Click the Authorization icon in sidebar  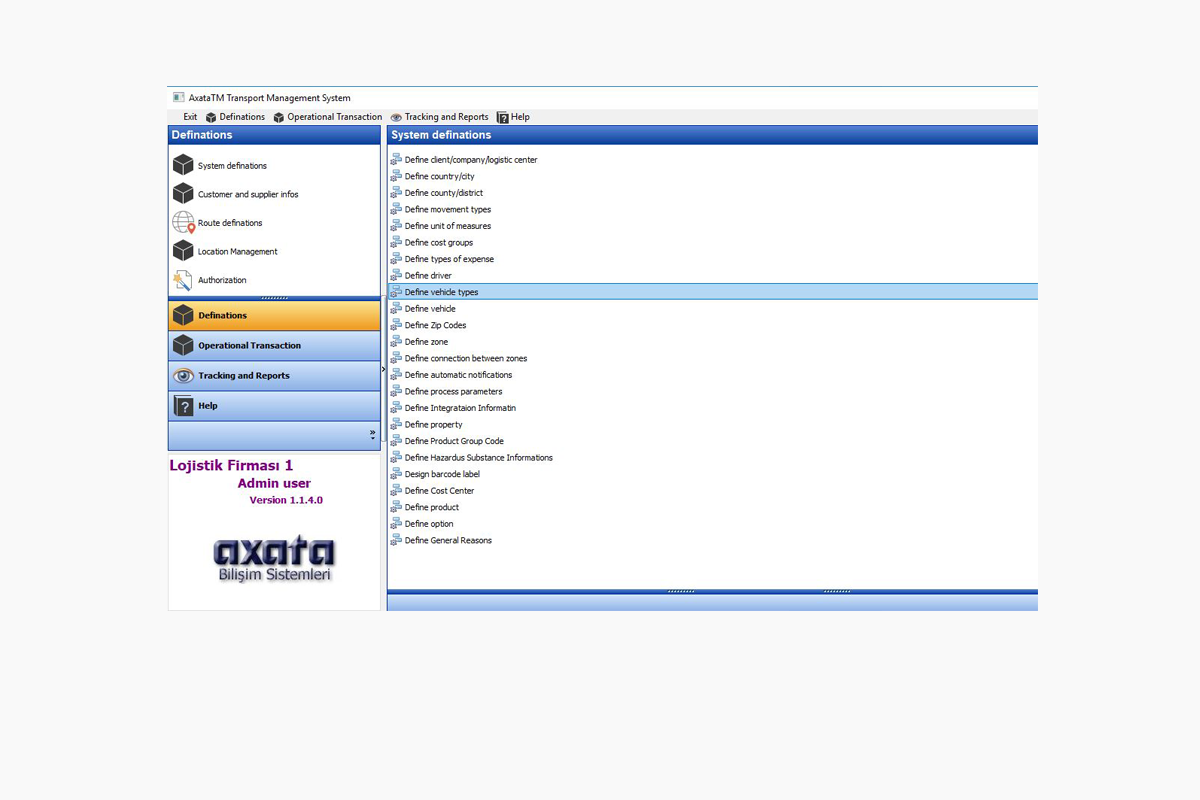click(x=183, y=280)
